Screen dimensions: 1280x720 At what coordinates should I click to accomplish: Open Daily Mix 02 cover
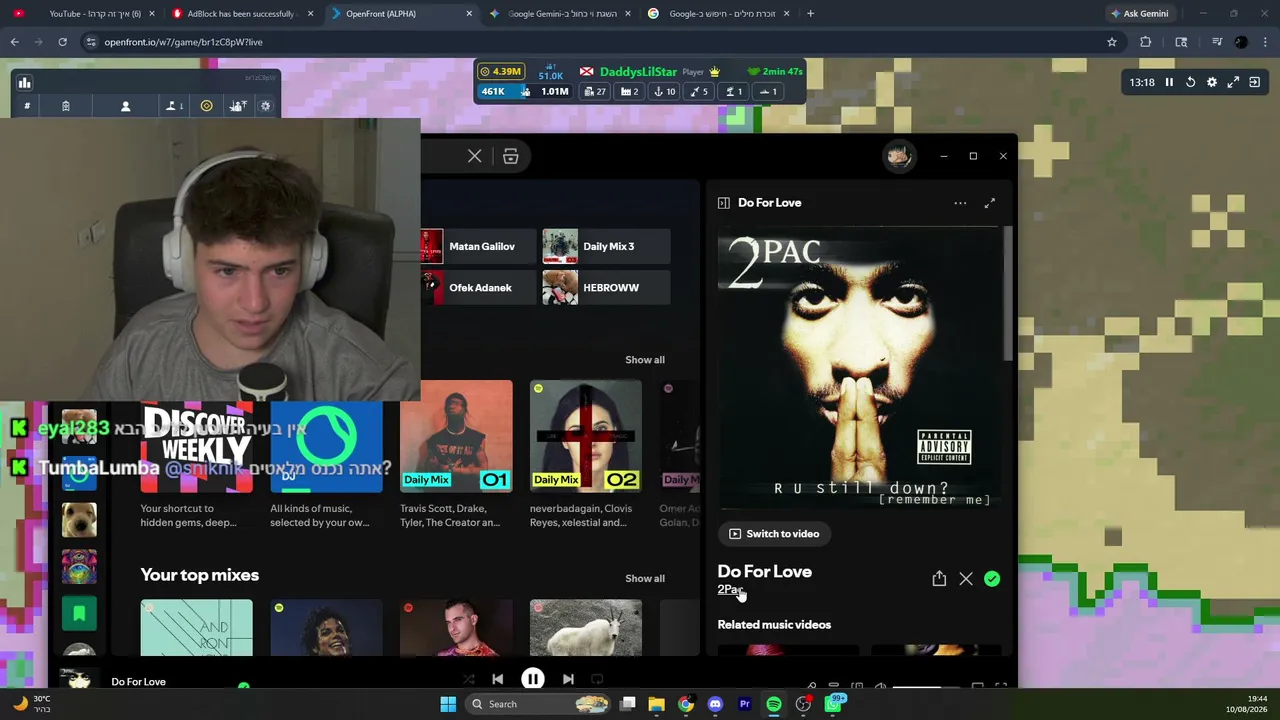586,436
